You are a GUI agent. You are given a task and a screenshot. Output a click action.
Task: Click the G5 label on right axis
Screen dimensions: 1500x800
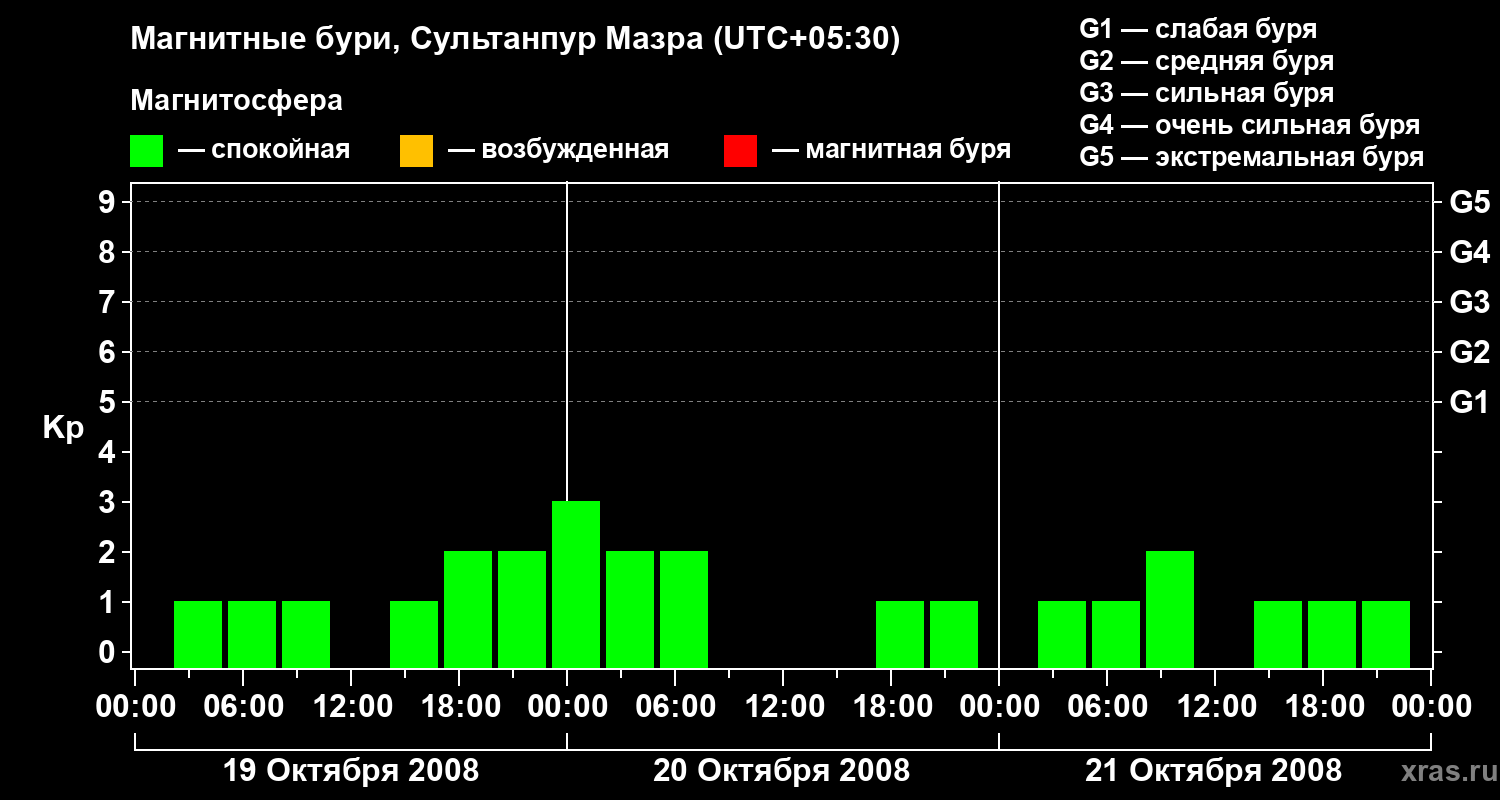point(1469,203)
